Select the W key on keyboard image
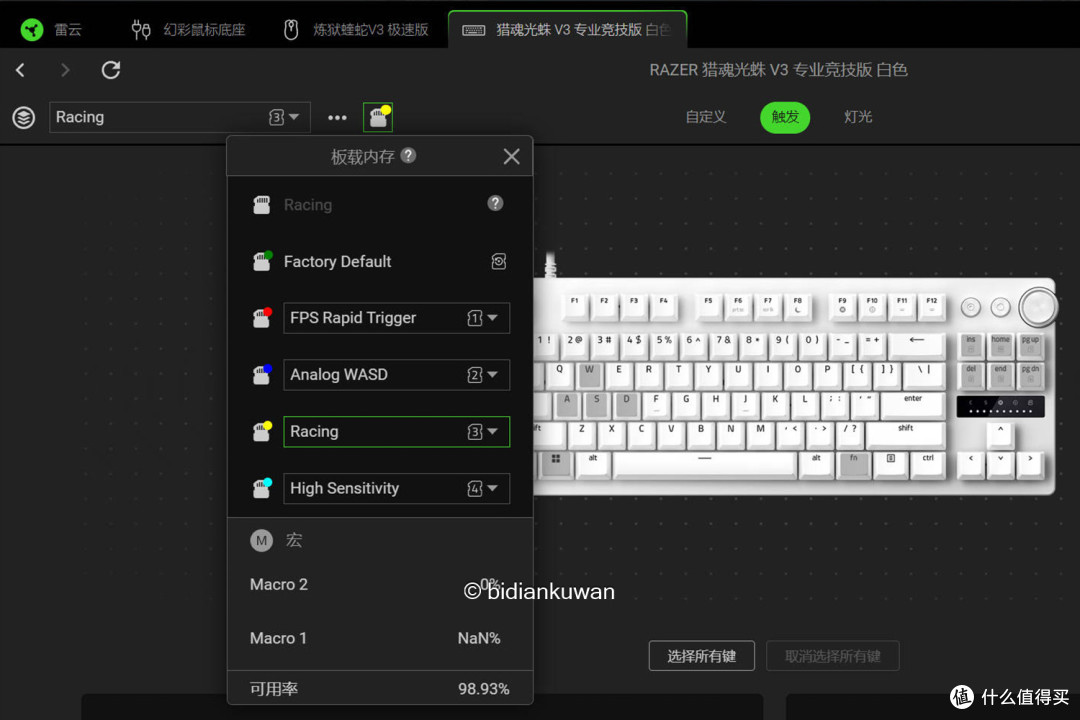This screenshot has width=1080, height=720. pos(589,374)
